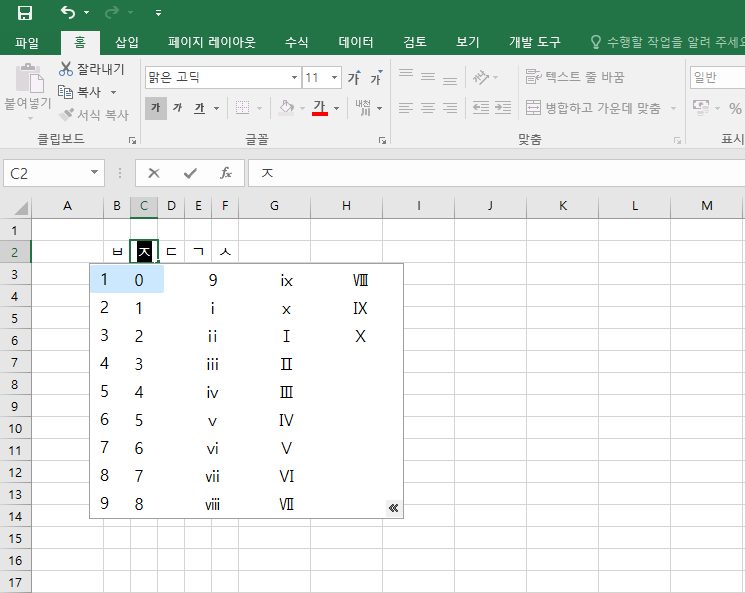Open the 파일 tab
Viewport: 745px width, 593px height.
(27, 43)
